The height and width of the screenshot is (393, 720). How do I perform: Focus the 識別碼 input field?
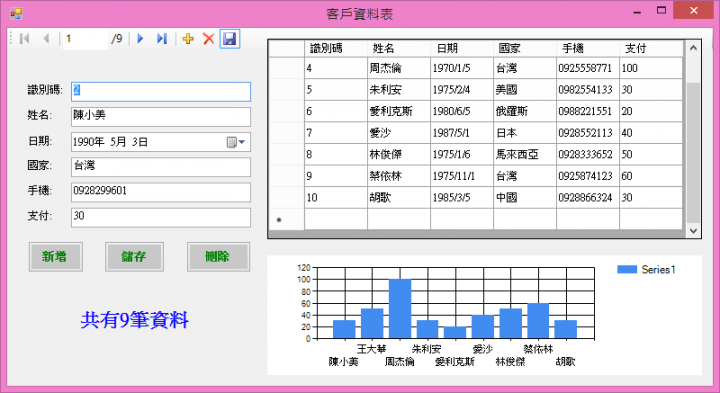coord(161,92)
